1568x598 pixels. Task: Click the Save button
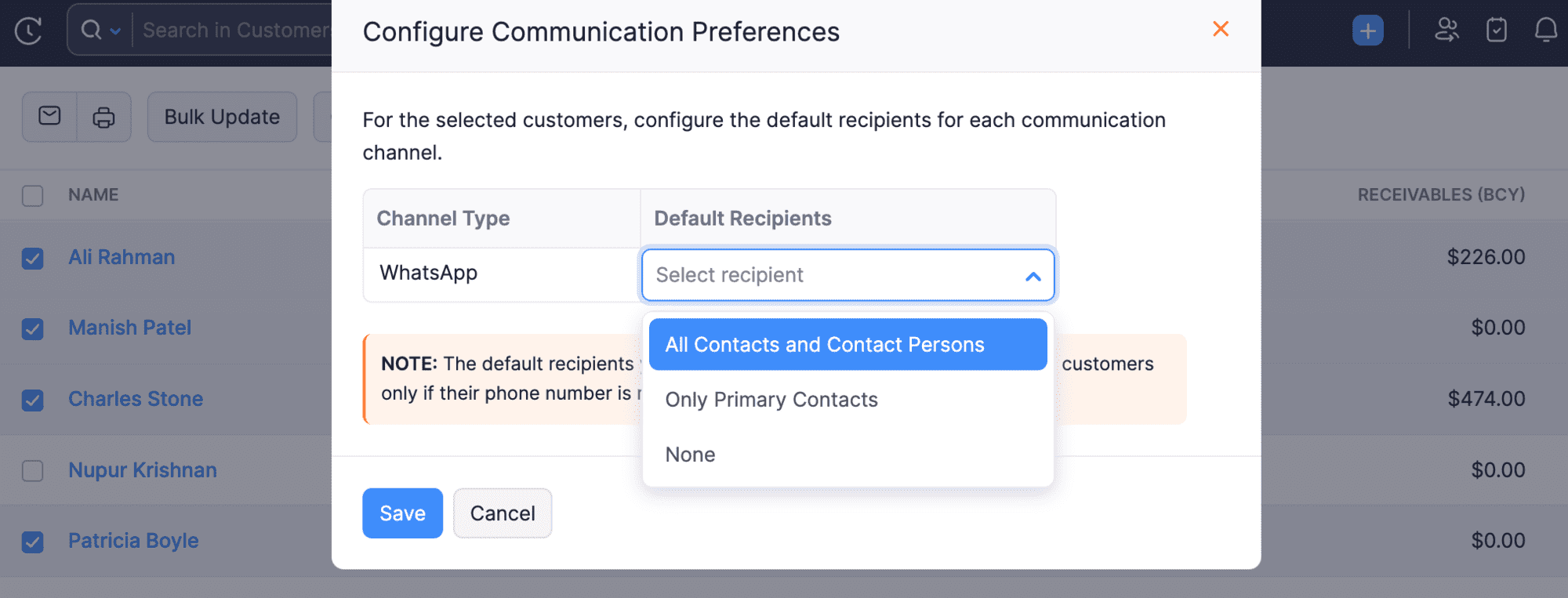pyautogui.click(x=402, y=513)
